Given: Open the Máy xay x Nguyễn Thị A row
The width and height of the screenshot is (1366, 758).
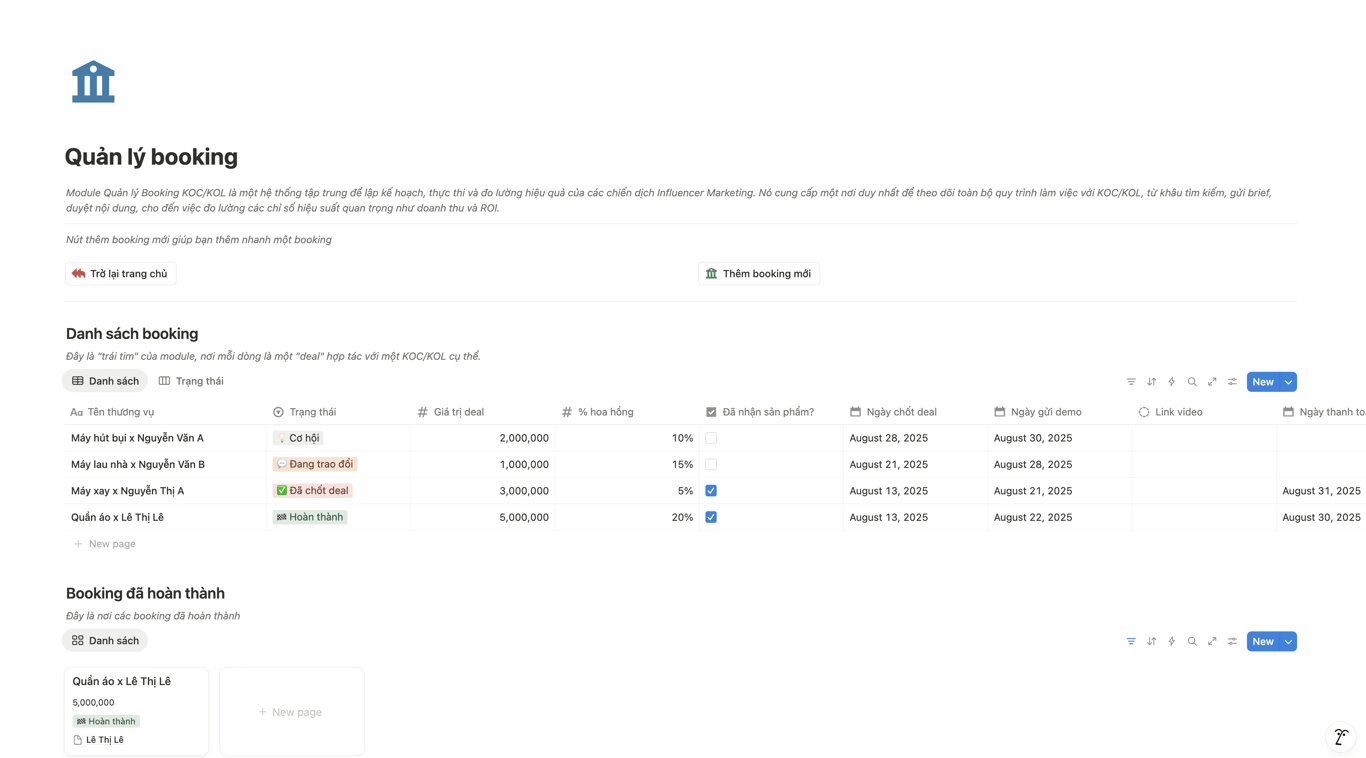Looking at the screenshot, I should 127,491.
